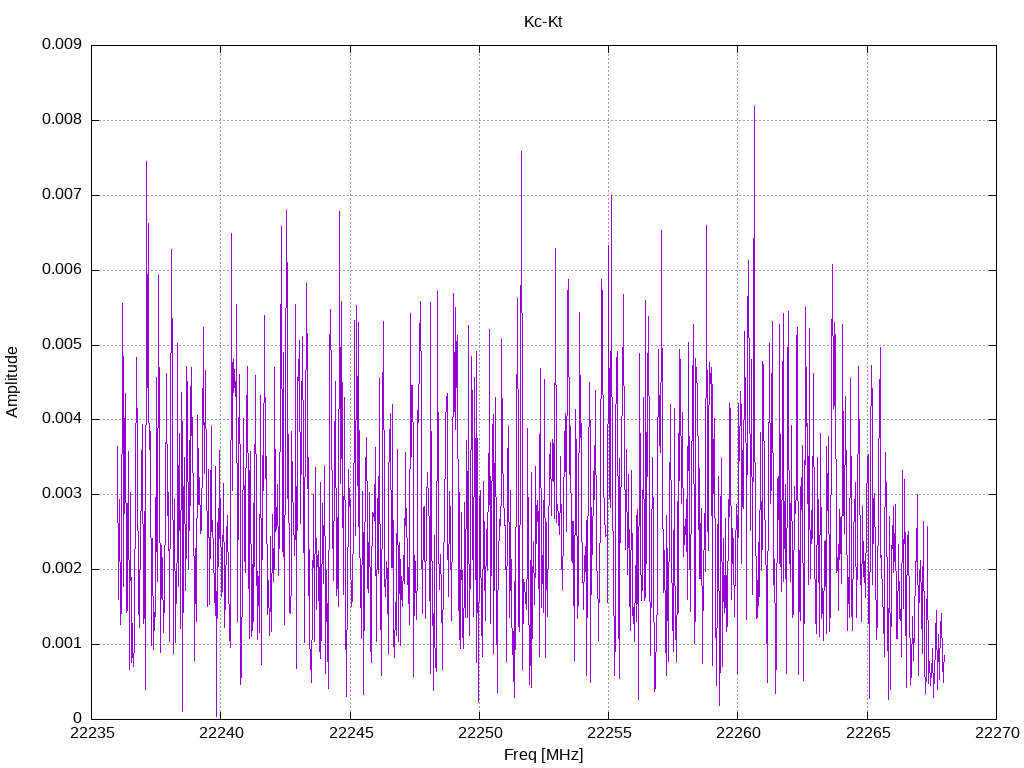1024x768 pixels.
Task: Click the x-axis tick label 22235
Action: [91, 733]
